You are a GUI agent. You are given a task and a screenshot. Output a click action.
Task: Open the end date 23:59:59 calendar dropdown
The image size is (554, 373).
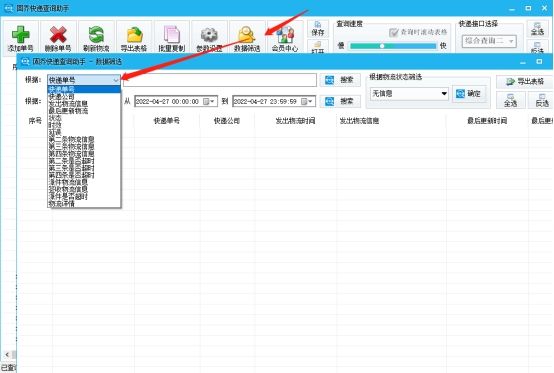[307, 102]
